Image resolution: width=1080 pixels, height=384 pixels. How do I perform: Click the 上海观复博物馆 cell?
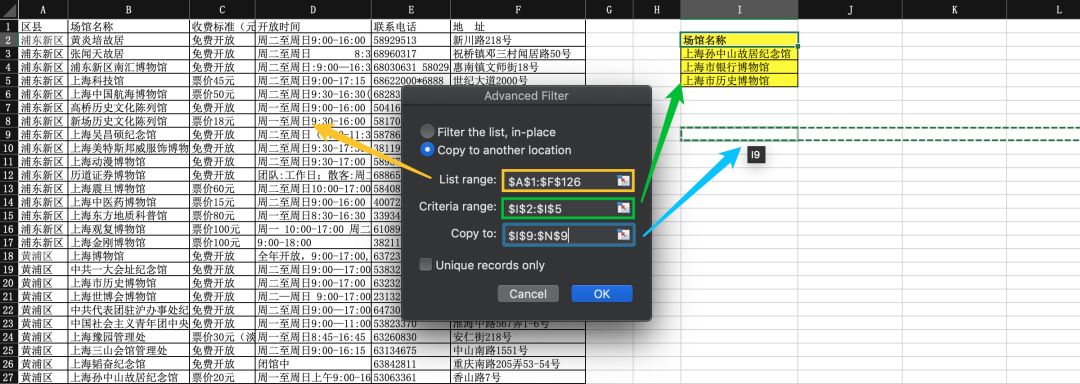click(x=129, y=228)
